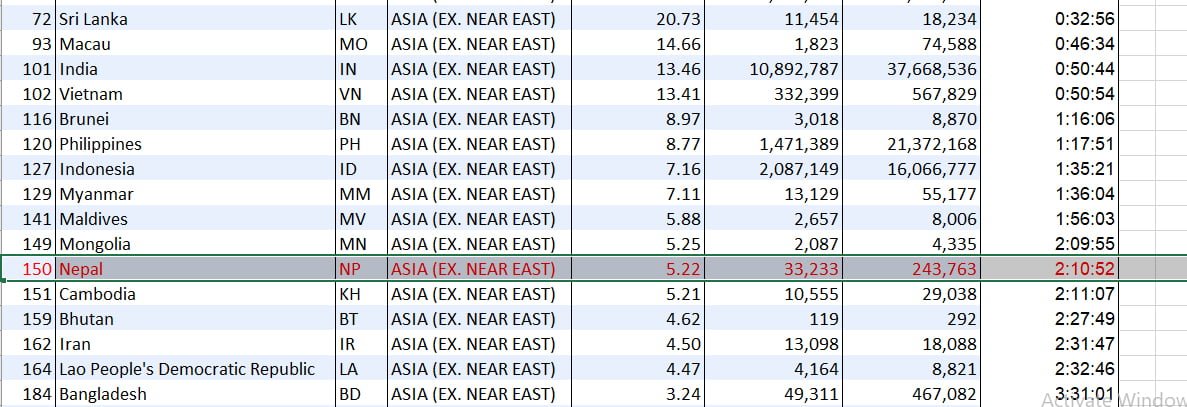Click the Maldives region cell
The height and width of the screenshot is (407, 1187).
pyautogui.click(x=473, y=219)
